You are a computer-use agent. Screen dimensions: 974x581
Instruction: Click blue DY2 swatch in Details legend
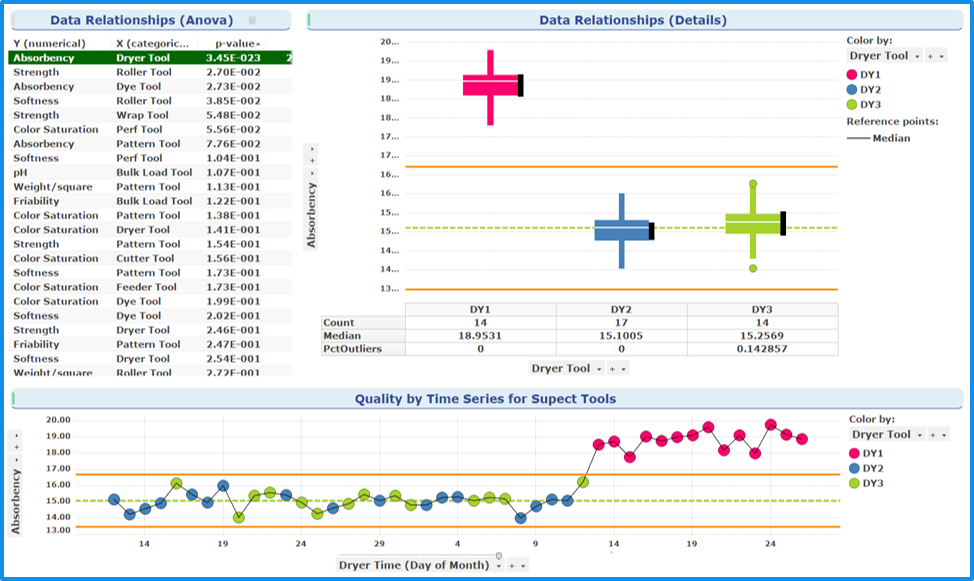852,89
